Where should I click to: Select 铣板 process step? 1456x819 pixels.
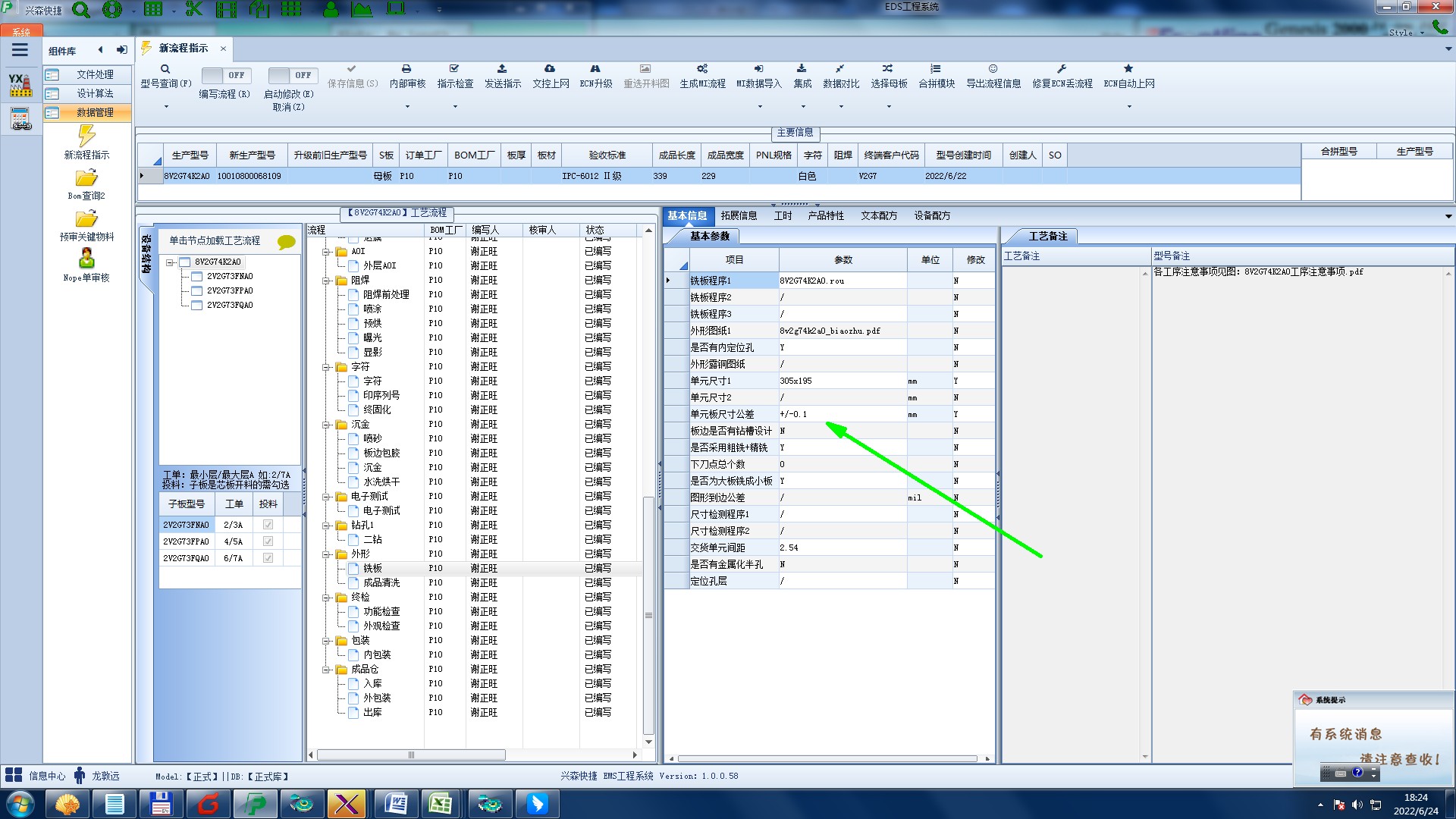[372, 569]
